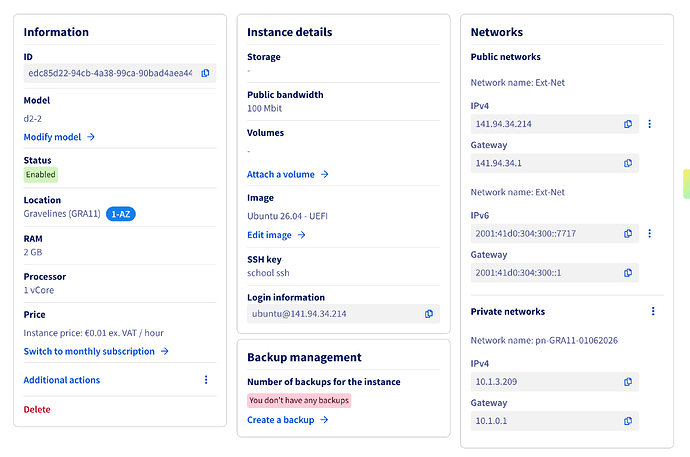
Task: Copy IPv6 address 2001:41d0:304:300::7717
Action: 628,234
